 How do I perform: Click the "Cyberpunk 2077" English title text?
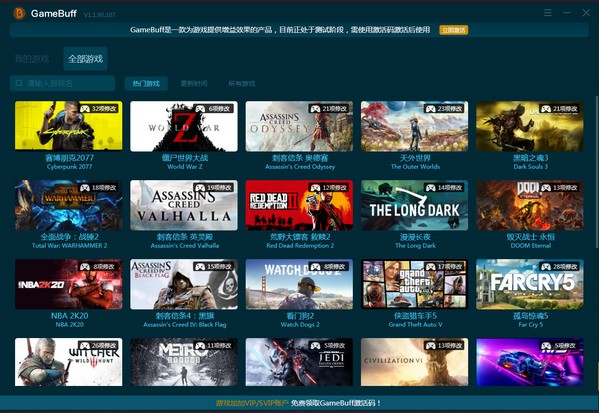coord(69,167)
